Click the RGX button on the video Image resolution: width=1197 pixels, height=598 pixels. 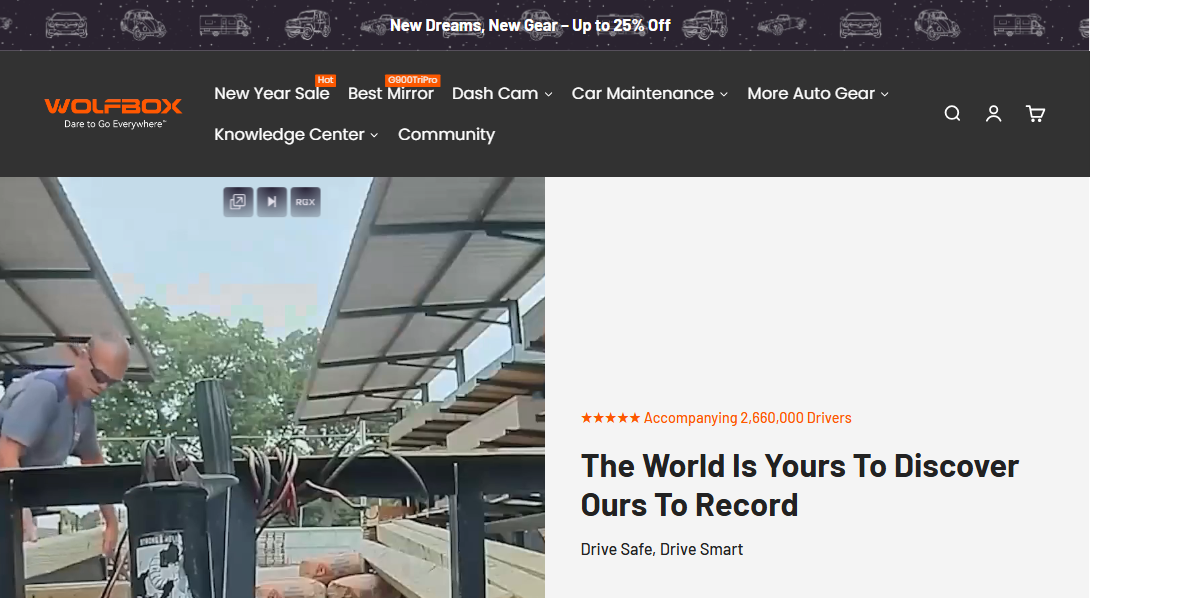305,202
